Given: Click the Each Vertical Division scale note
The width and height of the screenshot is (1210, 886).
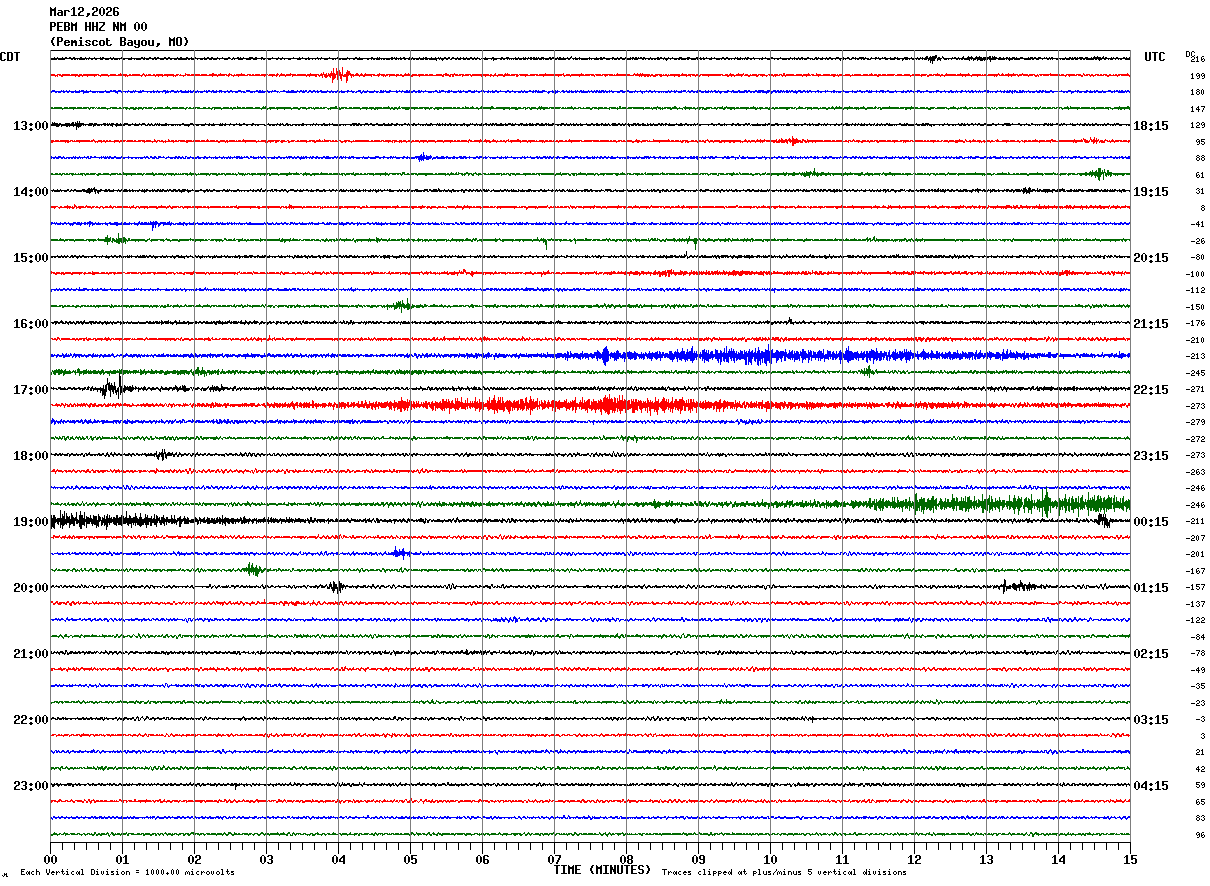Looking at the screenshot, I should pyautogui.click(x=127, y=872).
